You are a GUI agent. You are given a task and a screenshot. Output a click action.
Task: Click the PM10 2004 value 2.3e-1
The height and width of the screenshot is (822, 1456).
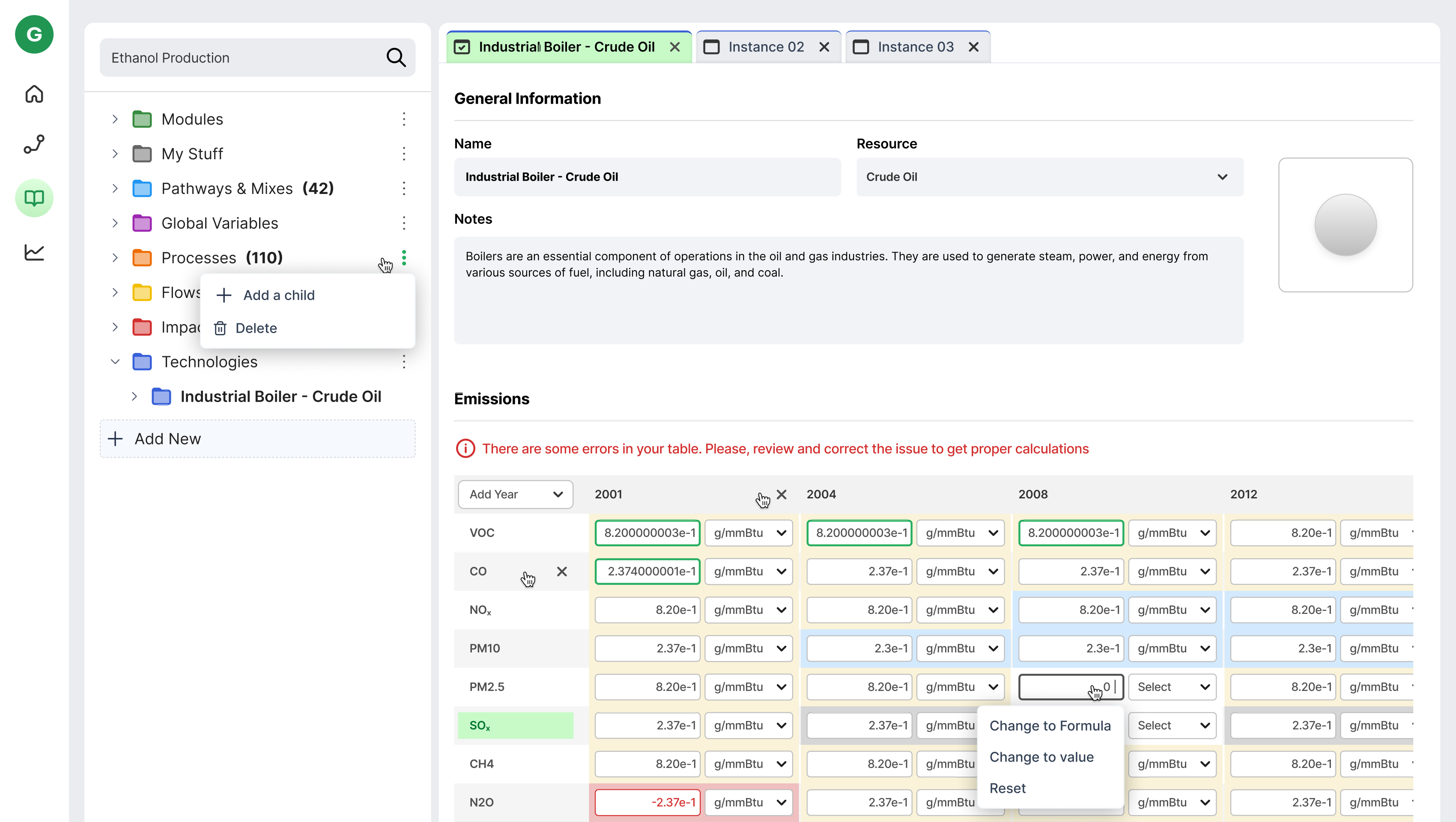click(859, 649)
